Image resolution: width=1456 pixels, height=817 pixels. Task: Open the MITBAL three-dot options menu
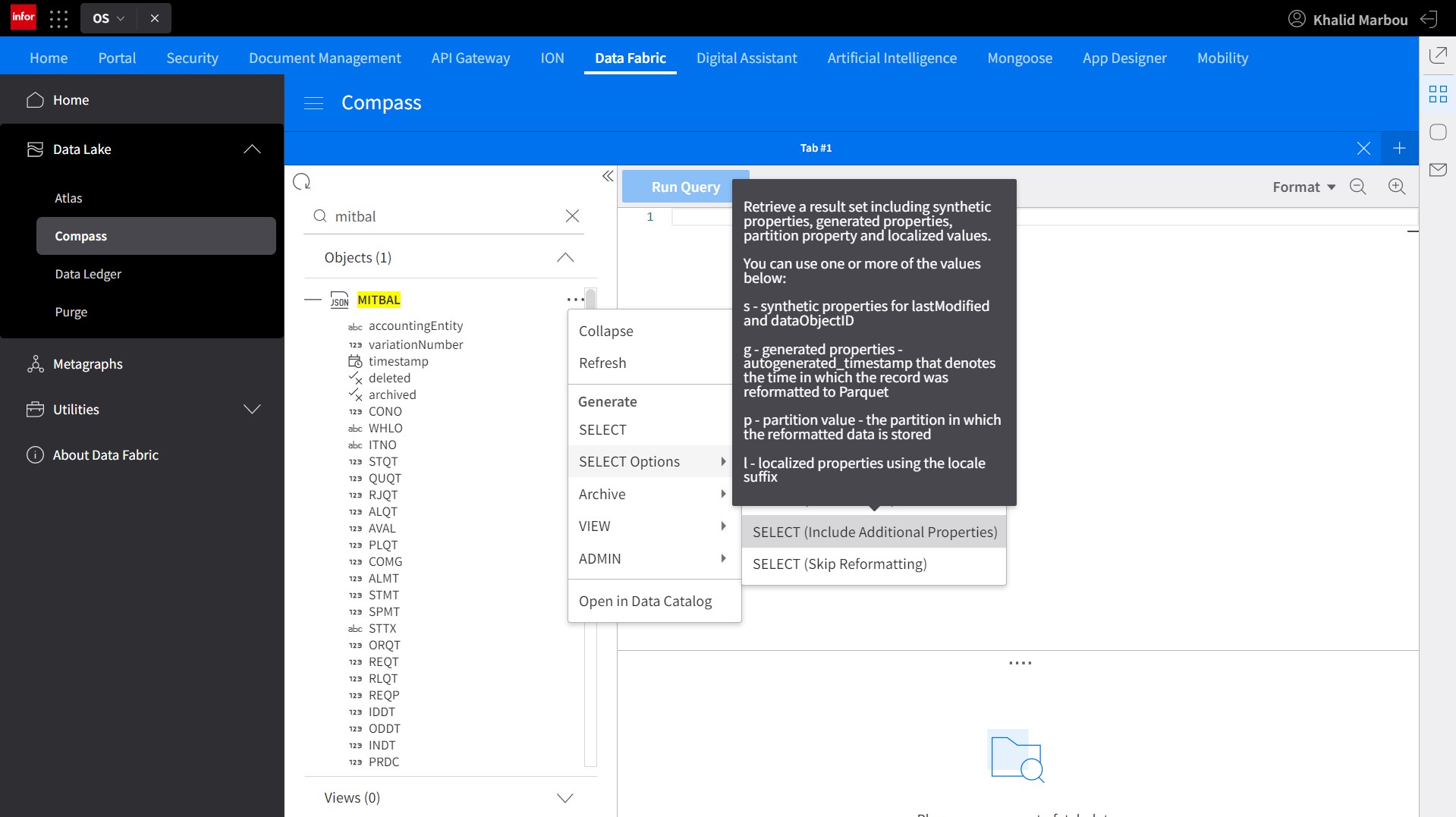pos(575,300)
